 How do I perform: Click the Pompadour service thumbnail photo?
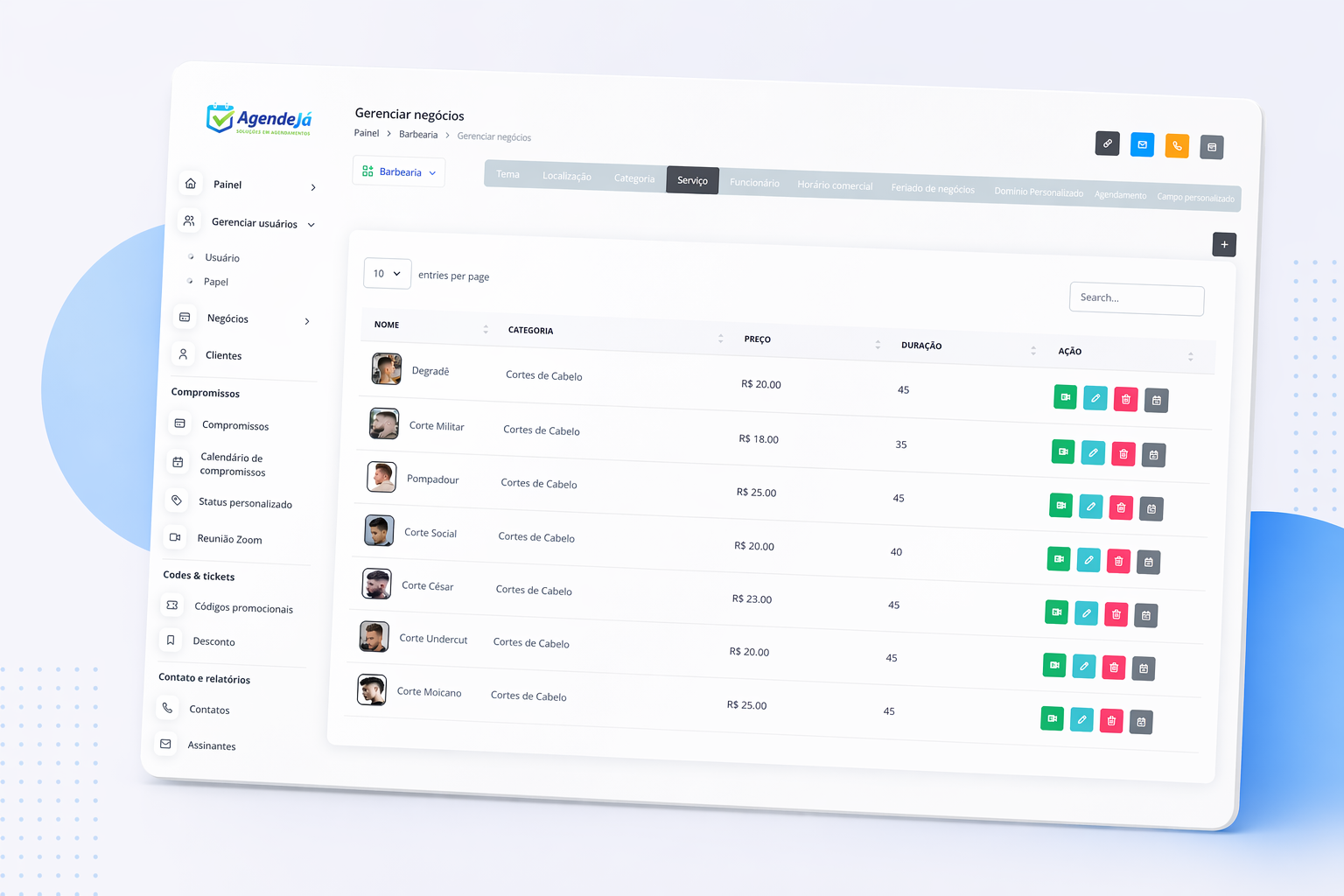coord(381,477)
